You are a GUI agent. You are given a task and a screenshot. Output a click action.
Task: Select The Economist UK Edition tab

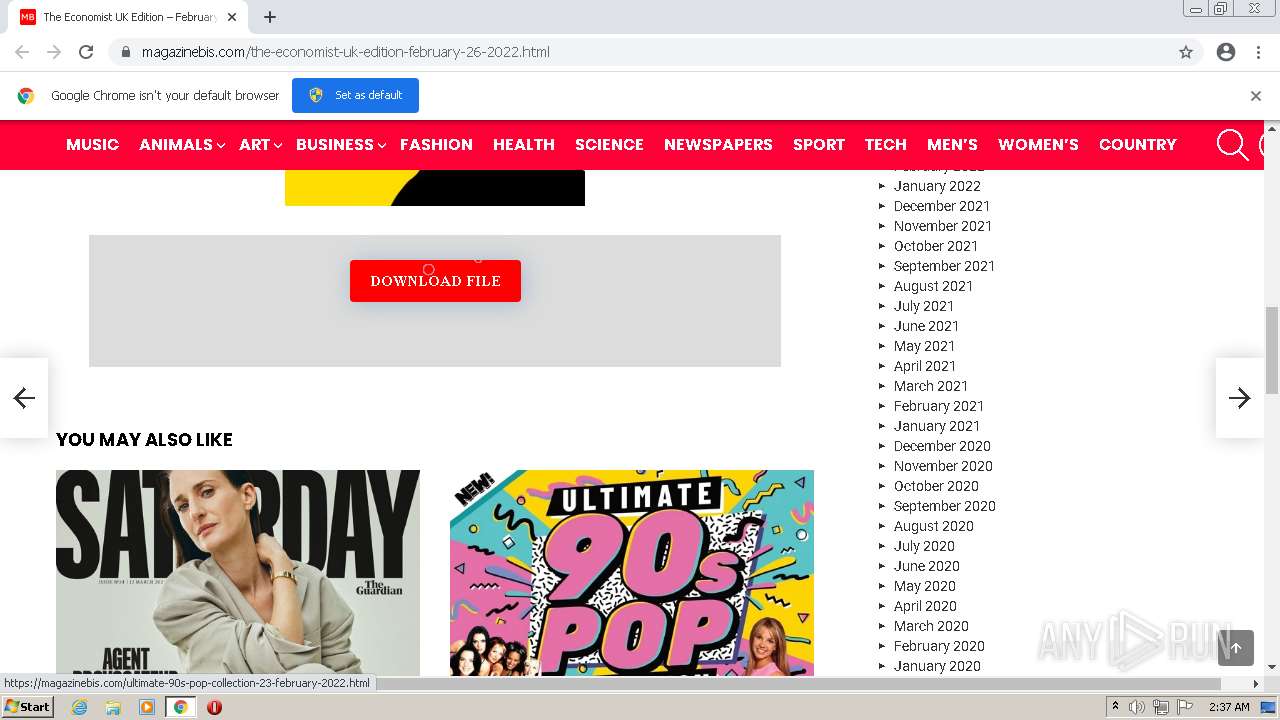[128, 17]
